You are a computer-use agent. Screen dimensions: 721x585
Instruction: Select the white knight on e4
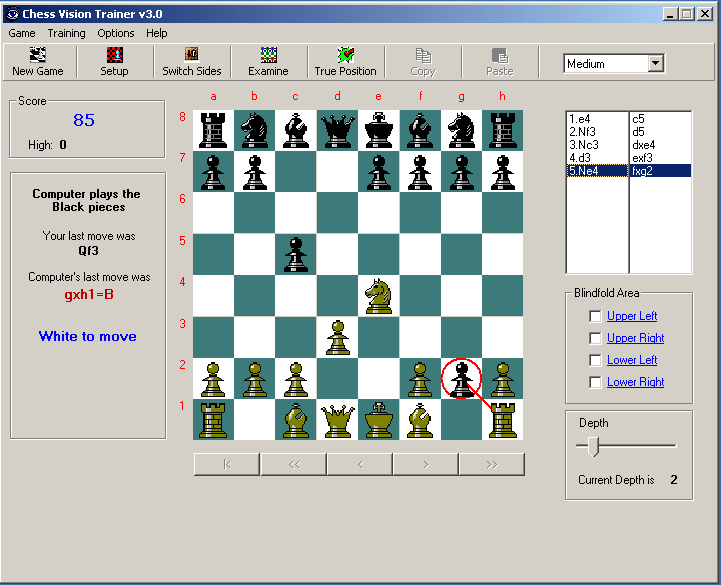pyautogui.click(x=378, y=296)
